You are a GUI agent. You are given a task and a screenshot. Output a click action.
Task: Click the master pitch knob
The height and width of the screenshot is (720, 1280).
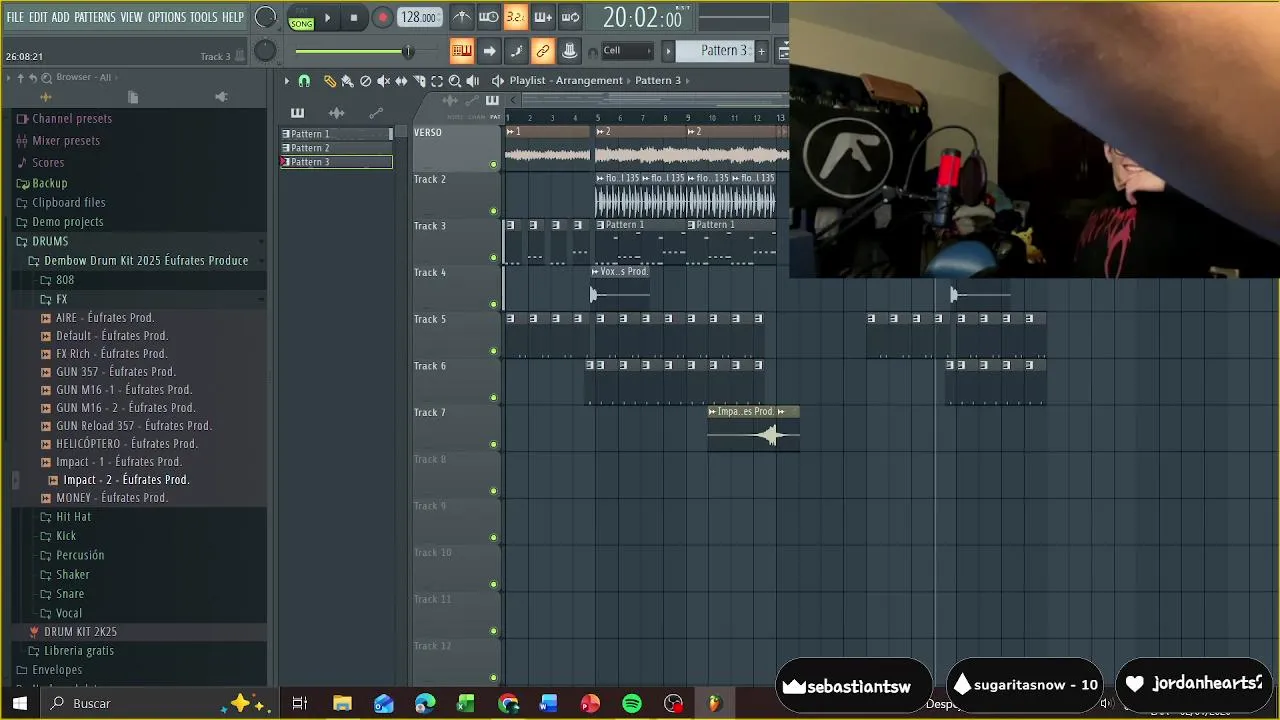click(265, 51)
